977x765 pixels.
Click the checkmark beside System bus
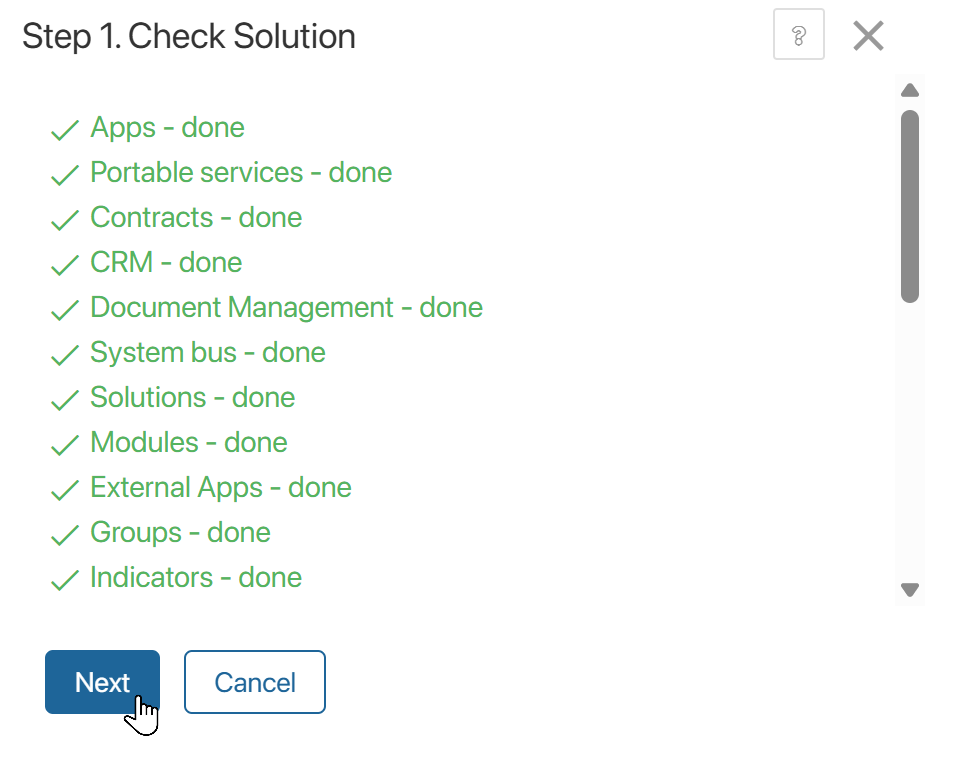pos(64,354)
